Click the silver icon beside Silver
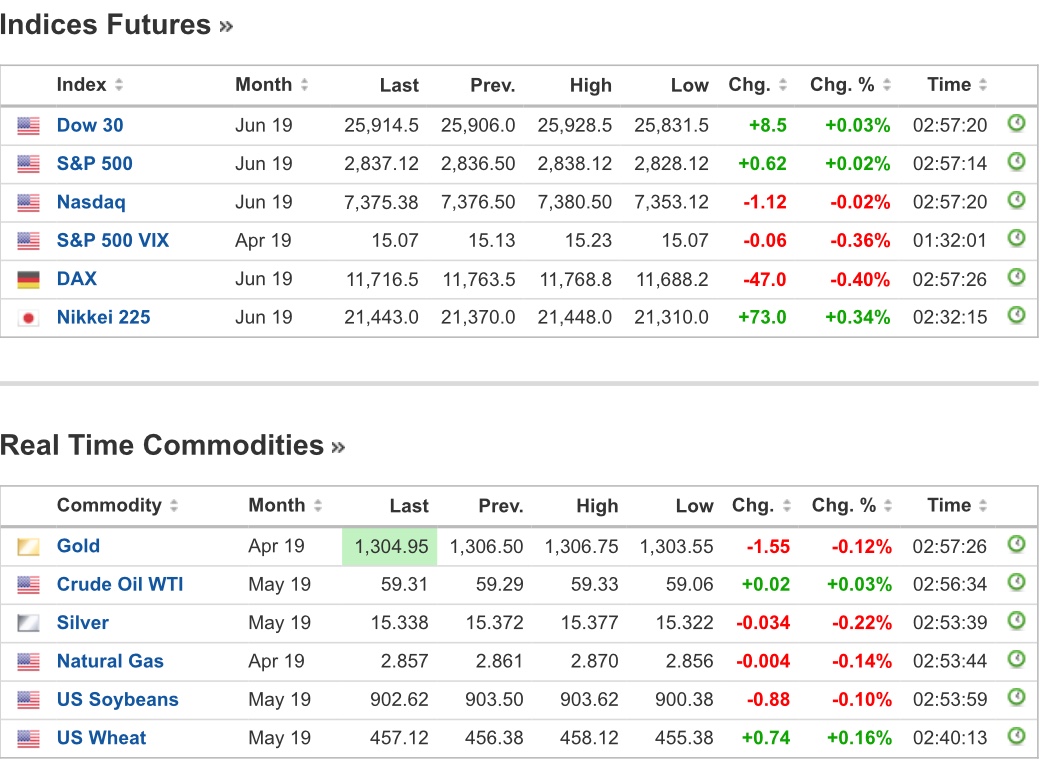1059x775 pixels. click(x=28, y=624)
